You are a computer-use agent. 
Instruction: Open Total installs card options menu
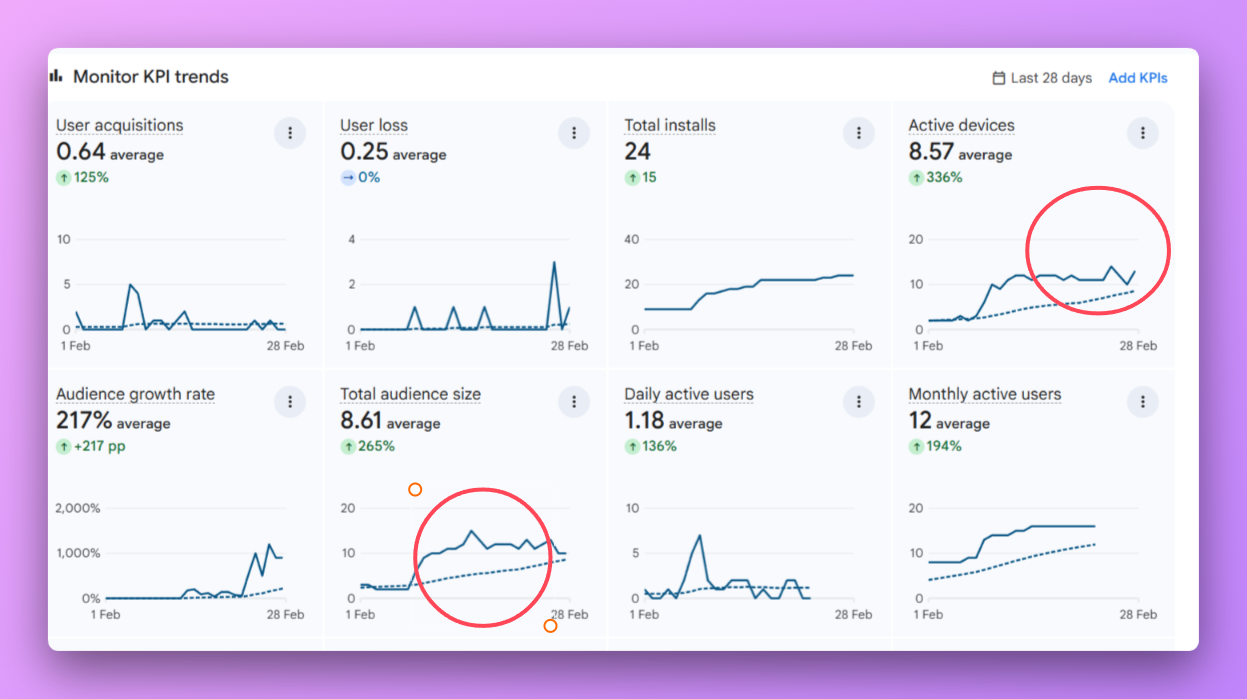tap(858, 132)
